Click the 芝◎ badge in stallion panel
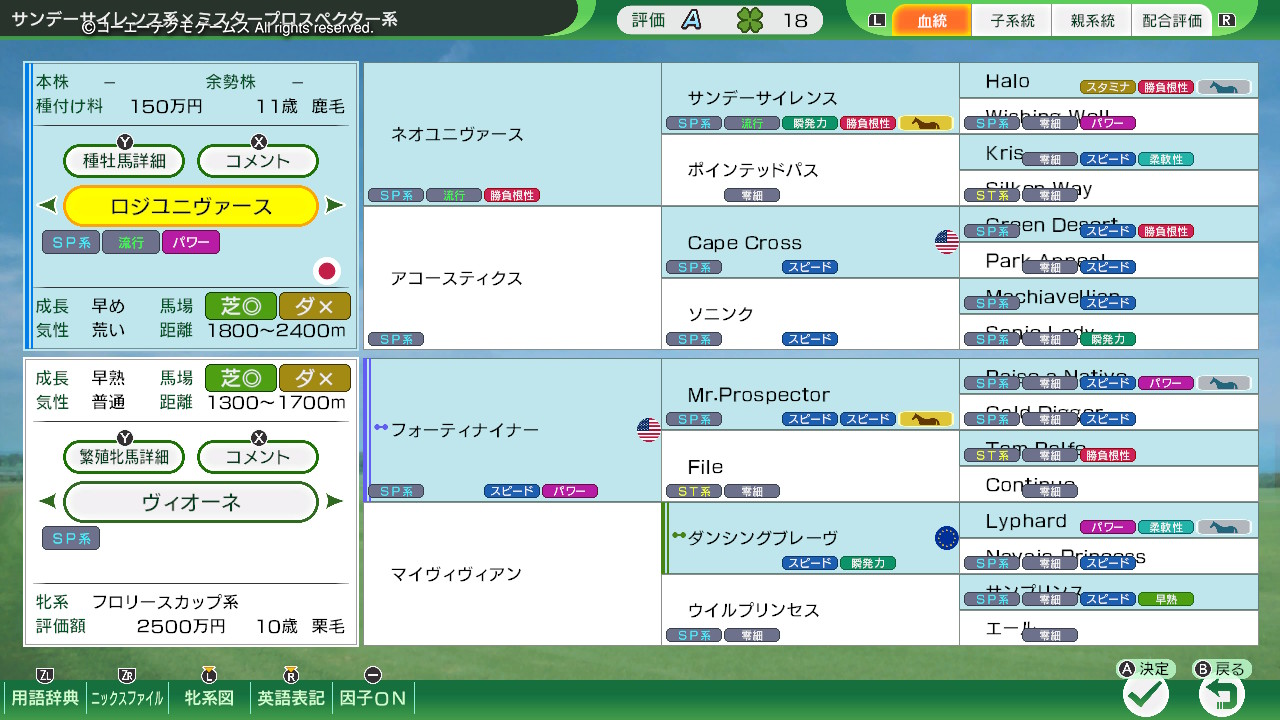Screen dimensions: 1280x720 coord(241,306)
